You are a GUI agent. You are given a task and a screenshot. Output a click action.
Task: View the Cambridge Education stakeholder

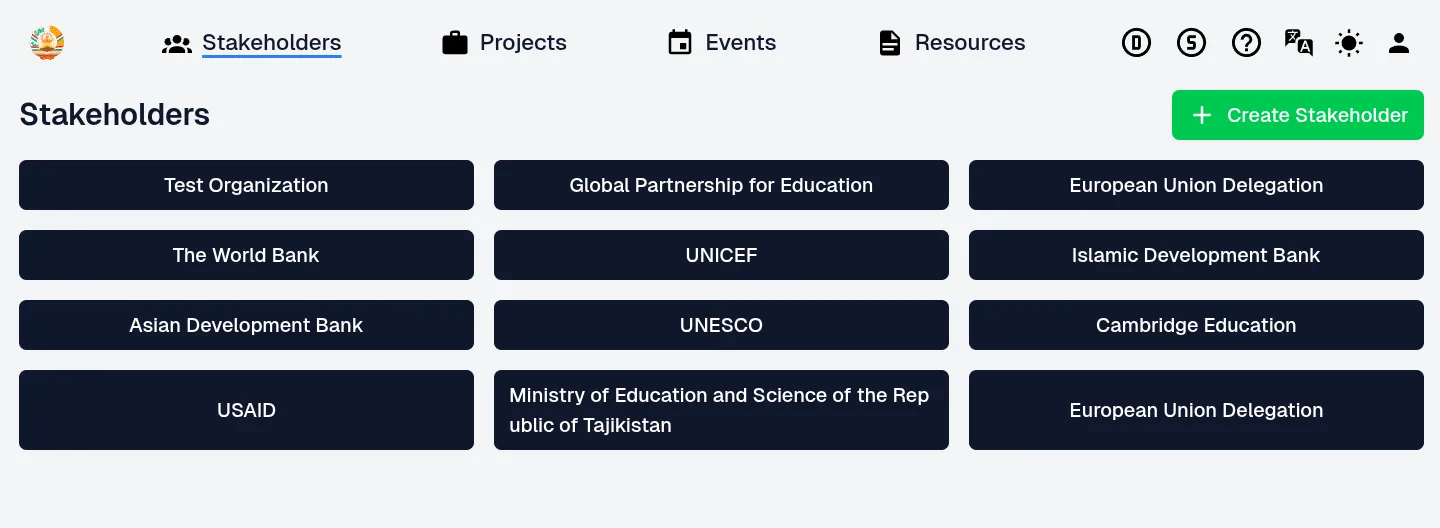pos(1196,325)
